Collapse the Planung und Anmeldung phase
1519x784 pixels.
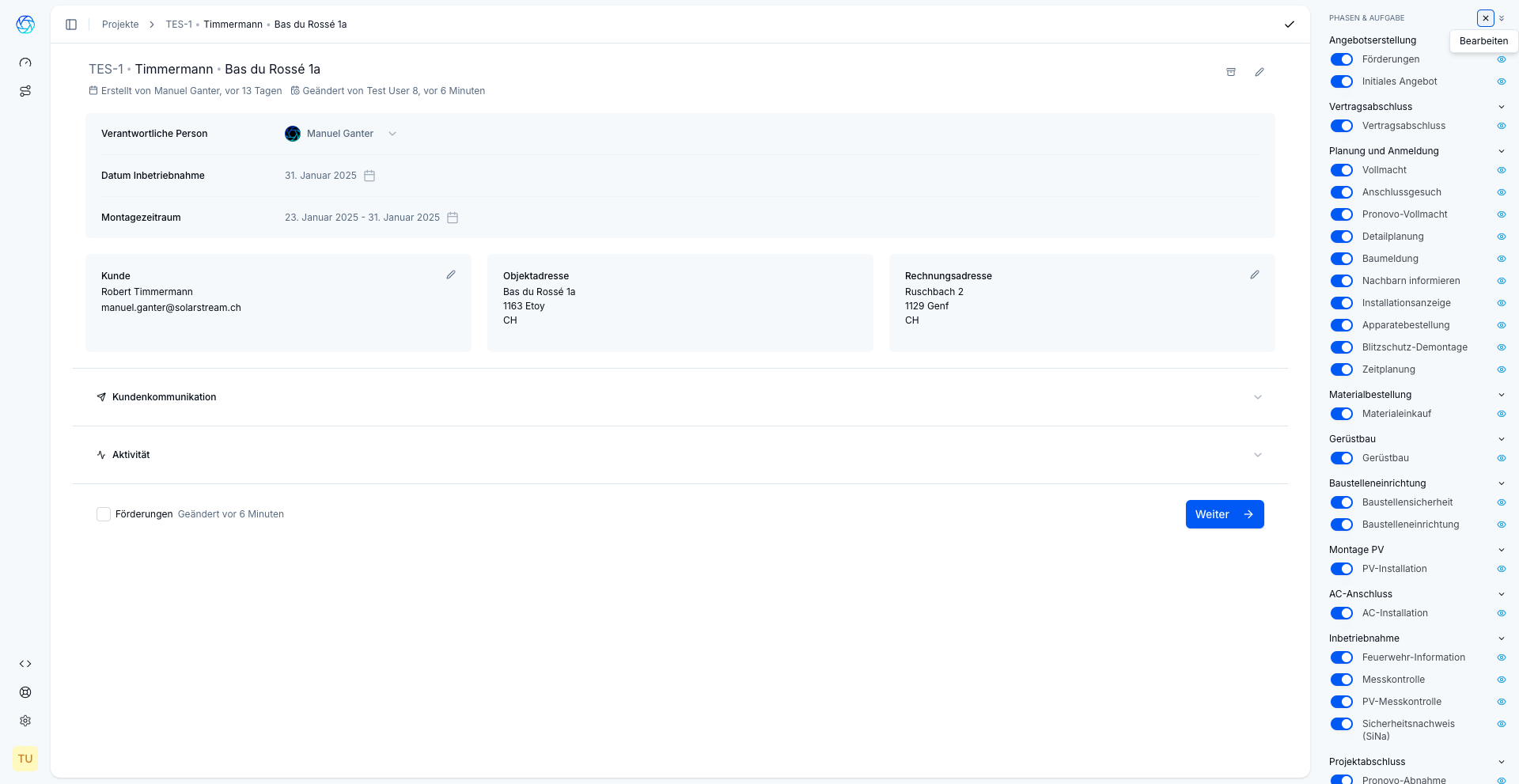1501,151
